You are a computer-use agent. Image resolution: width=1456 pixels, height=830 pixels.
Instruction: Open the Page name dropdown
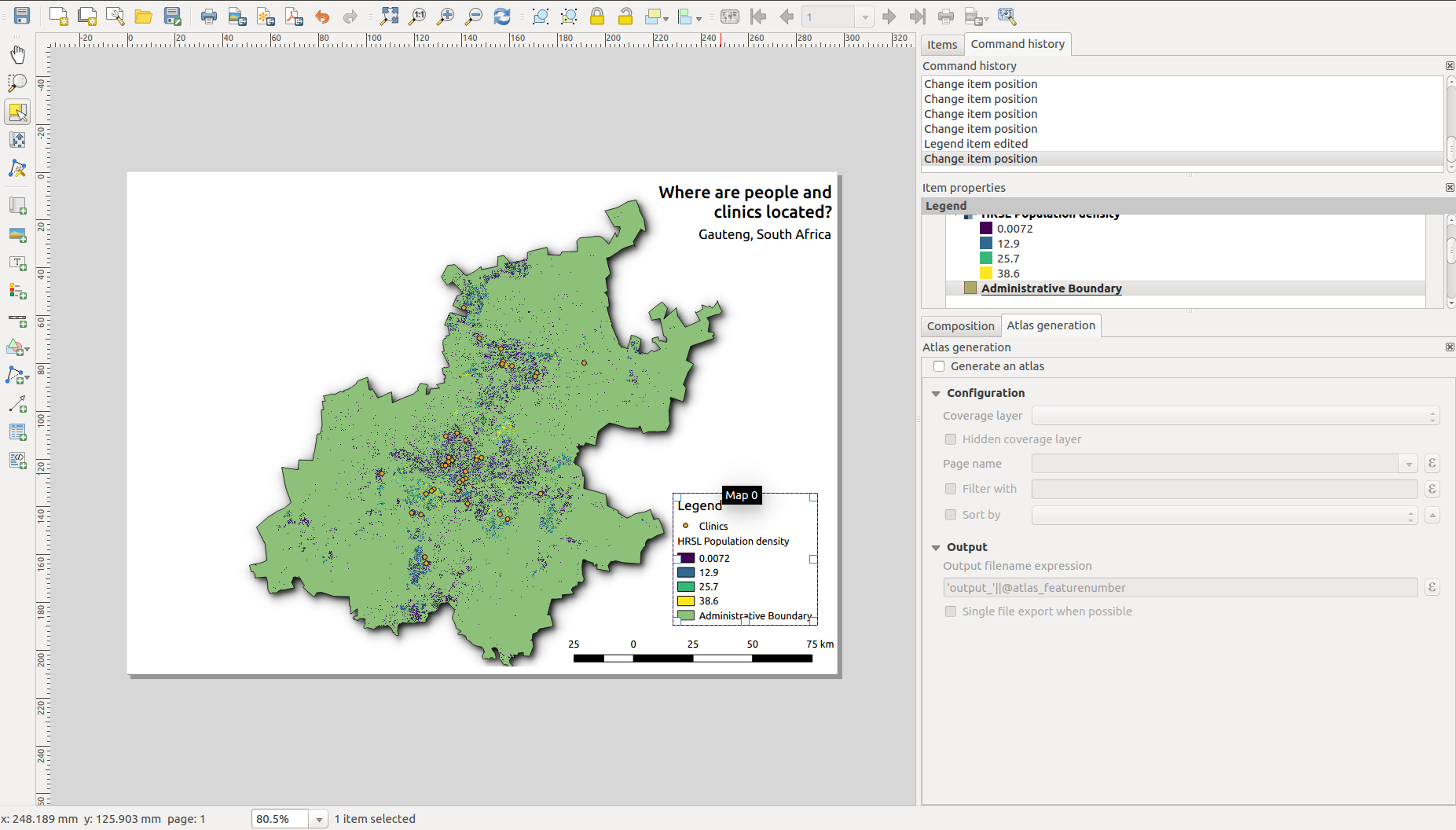pyautogui.click(x=1408, y=464)
